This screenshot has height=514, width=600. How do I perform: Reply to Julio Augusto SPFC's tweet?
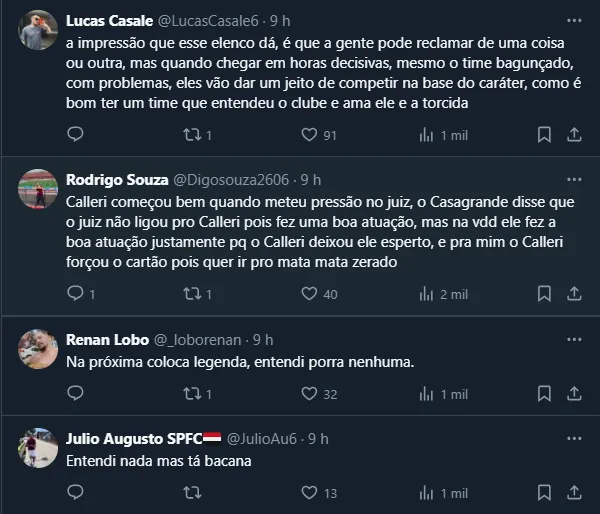click(75, 493)
